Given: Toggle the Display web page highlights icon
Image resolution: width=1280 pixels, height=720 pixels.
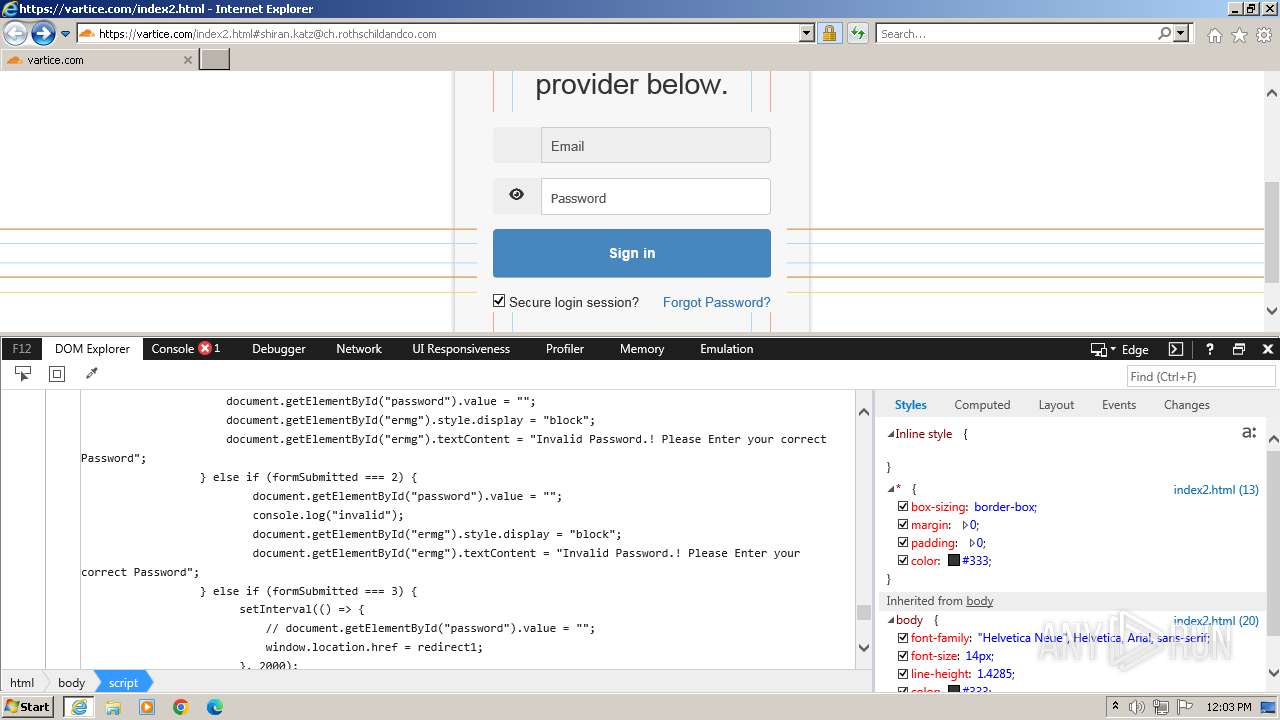Looking at the screenshot, I should pyautogui.click(x=57, y=373).
